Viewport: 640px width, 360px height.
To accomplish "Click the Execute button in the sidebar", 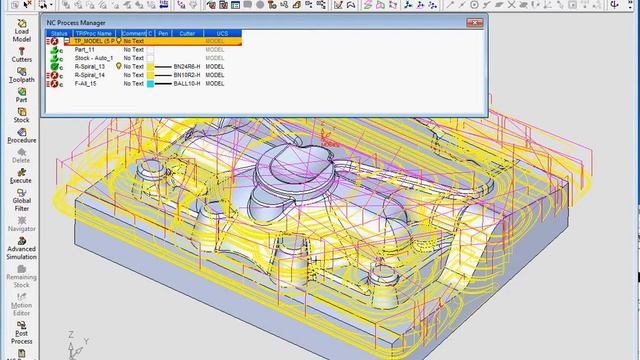I will click(22, 176).
